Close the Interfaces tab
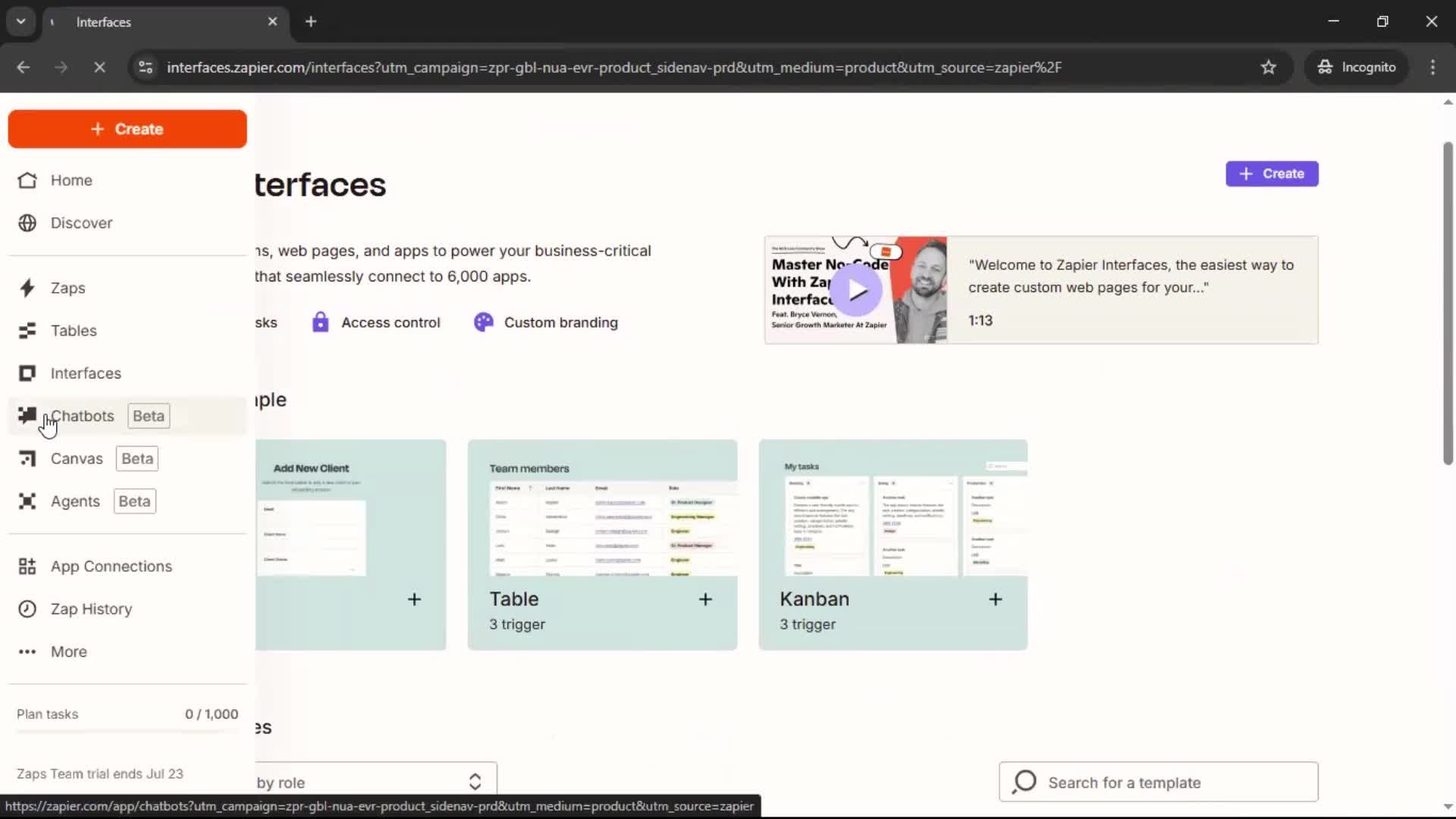 point(272,22)
